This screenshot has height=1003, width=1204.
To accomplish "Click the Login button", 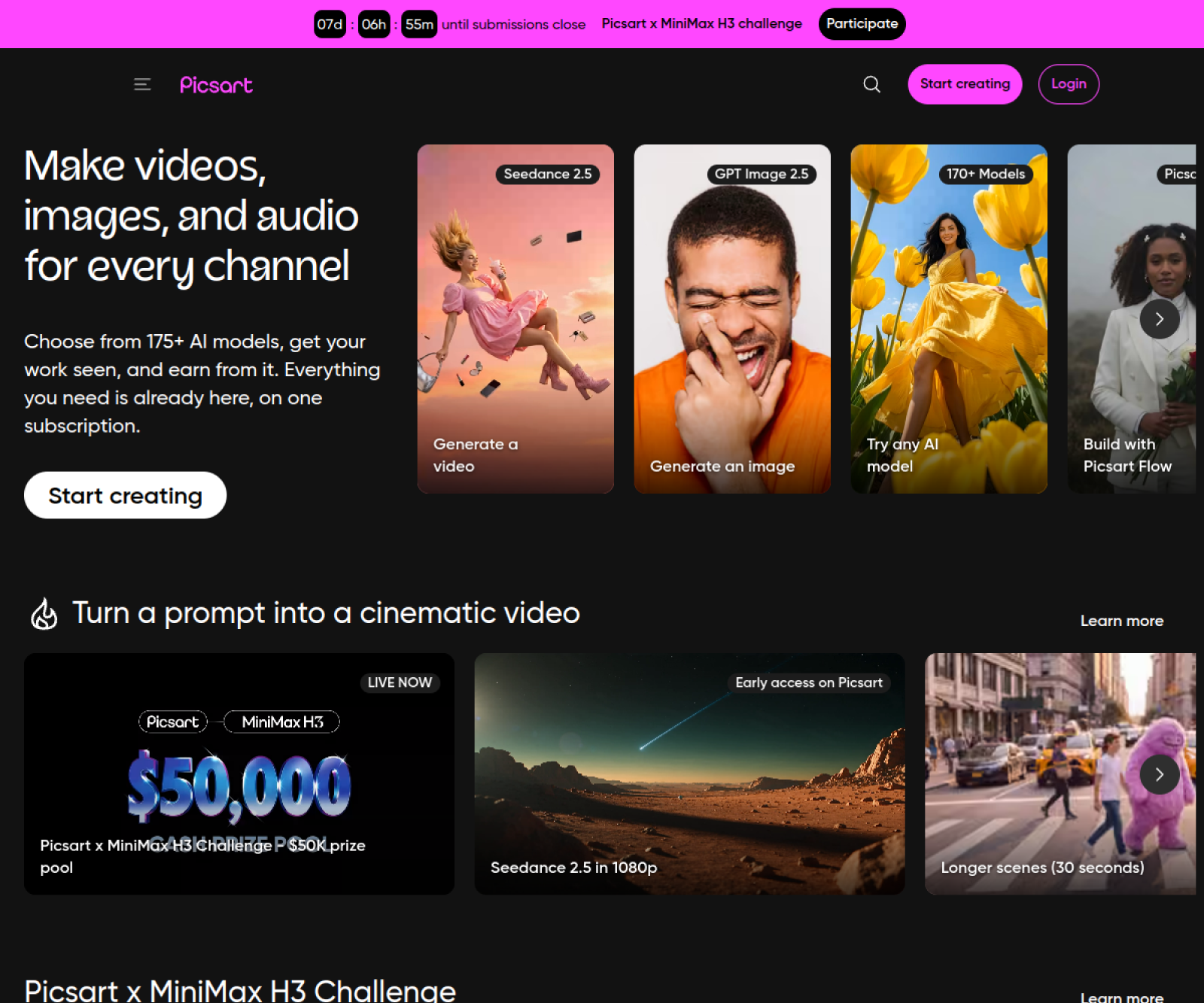I will coord(1069,84).
